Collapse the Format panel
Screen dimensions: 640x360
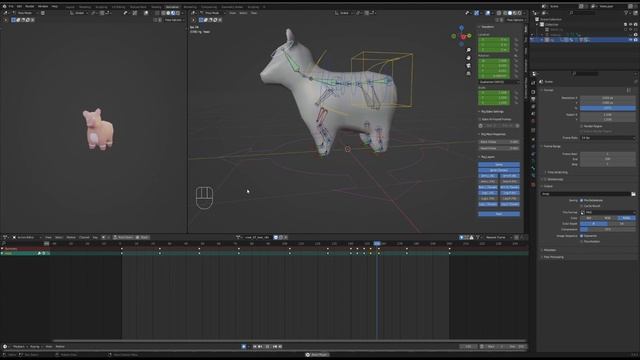(549, 90)
